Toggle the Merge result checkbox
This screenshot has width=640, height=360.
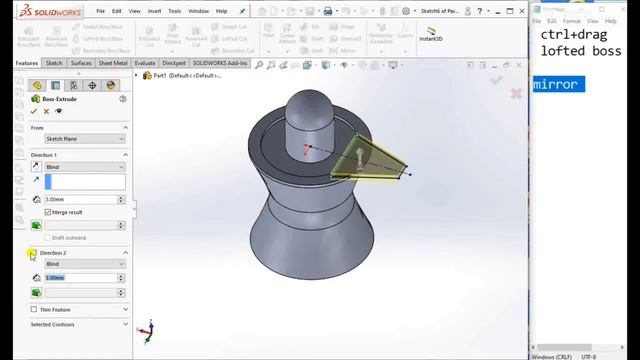click(x=48, y=212)
